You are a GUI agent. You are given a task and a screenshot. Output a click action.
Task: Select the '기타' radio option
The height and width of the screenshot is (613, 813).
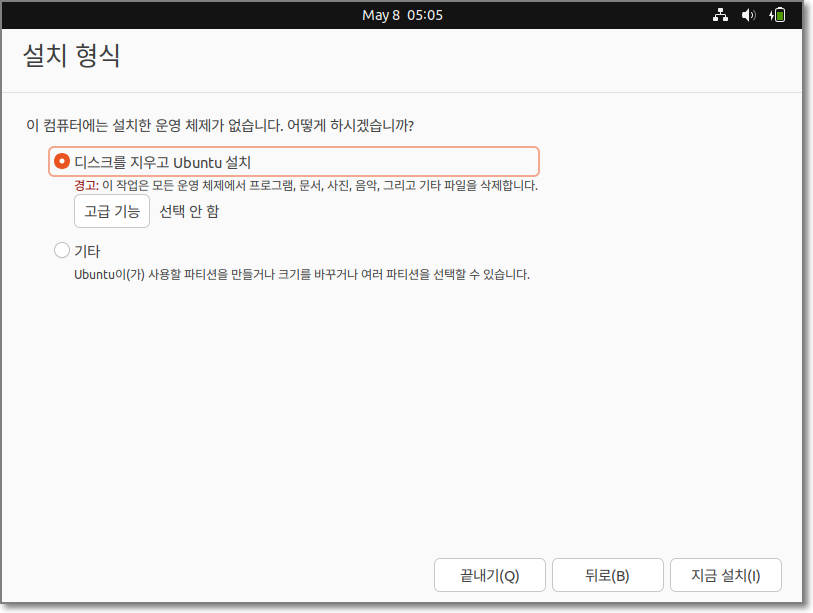click(62, 250)
